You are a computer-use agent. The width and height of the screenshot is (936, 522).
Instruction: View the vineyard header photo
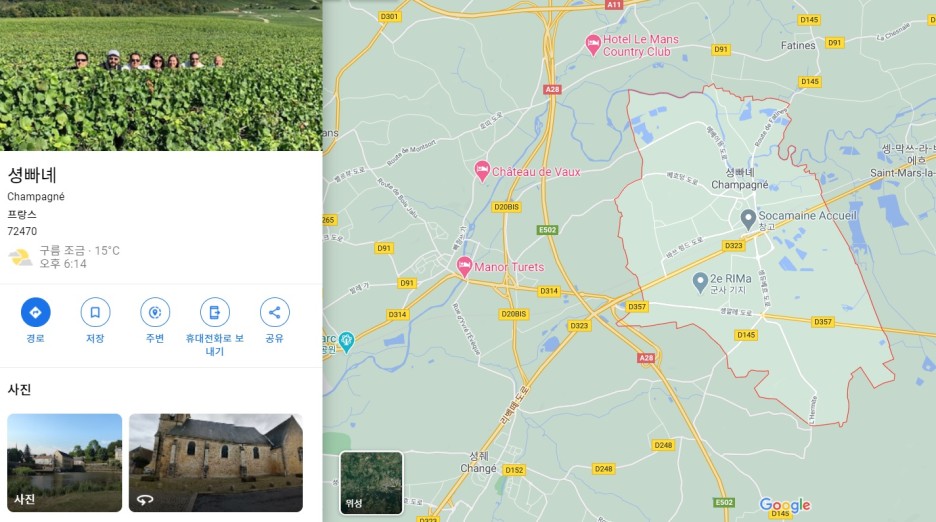(161, 75)
